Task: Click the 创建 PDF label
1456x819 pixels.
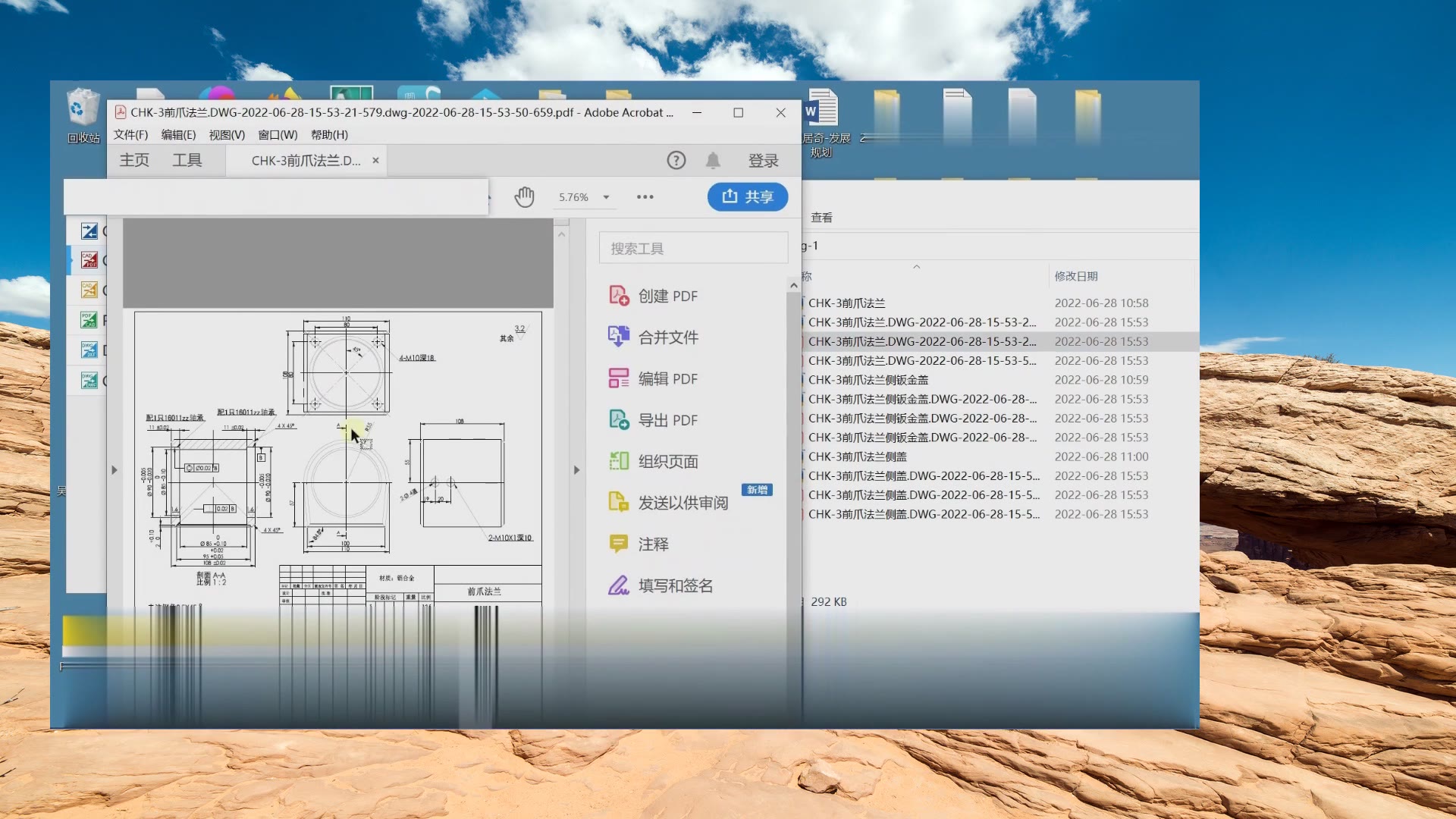Action: coord(667,296)
